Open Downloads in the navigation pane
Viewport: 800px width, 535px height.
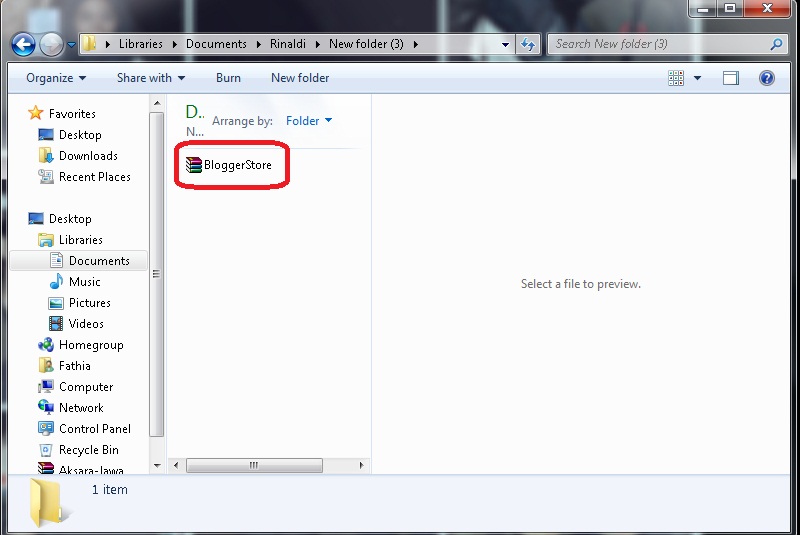(x=88, y=156)
